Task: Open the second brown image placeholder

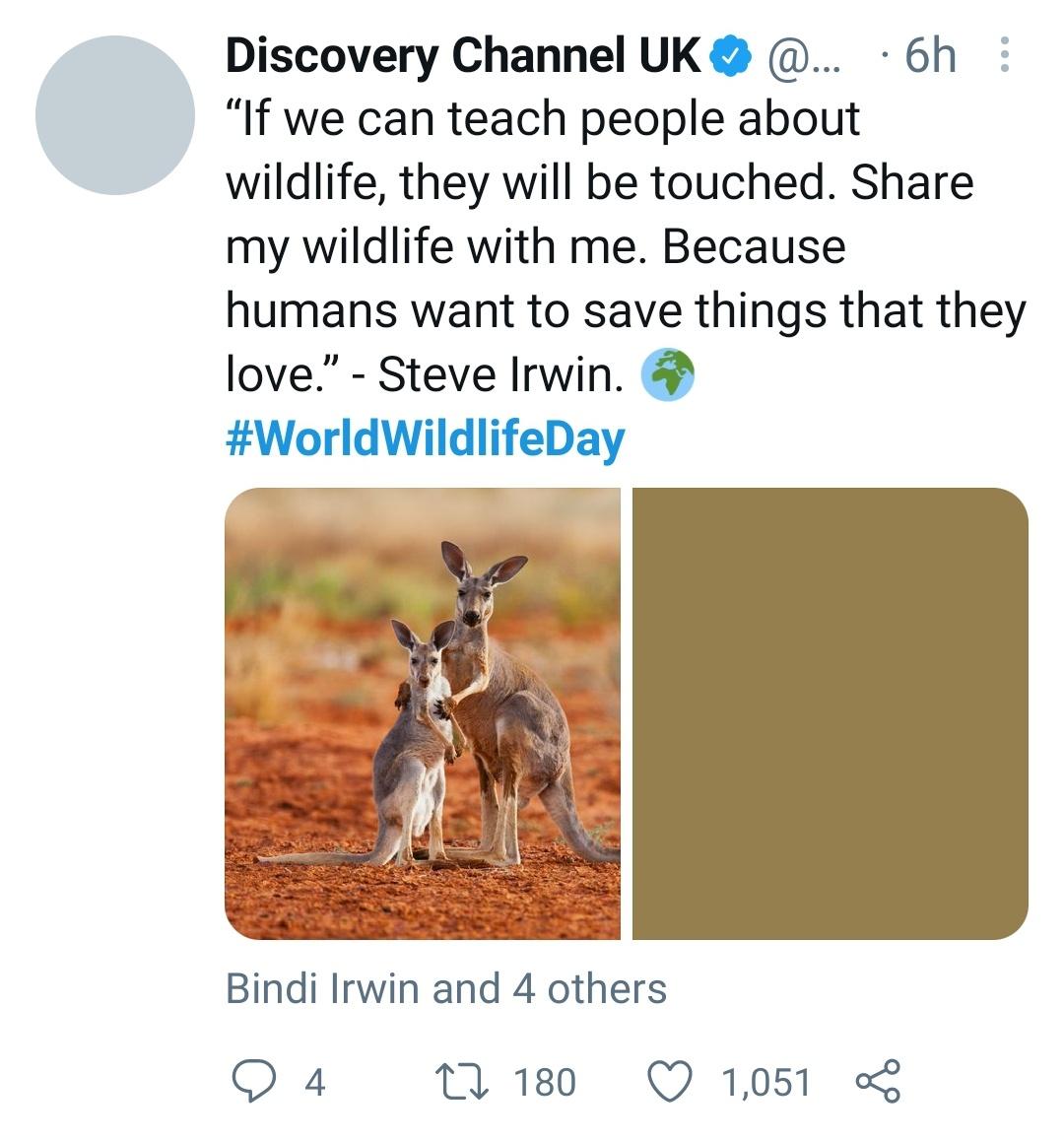Action: 830,713
